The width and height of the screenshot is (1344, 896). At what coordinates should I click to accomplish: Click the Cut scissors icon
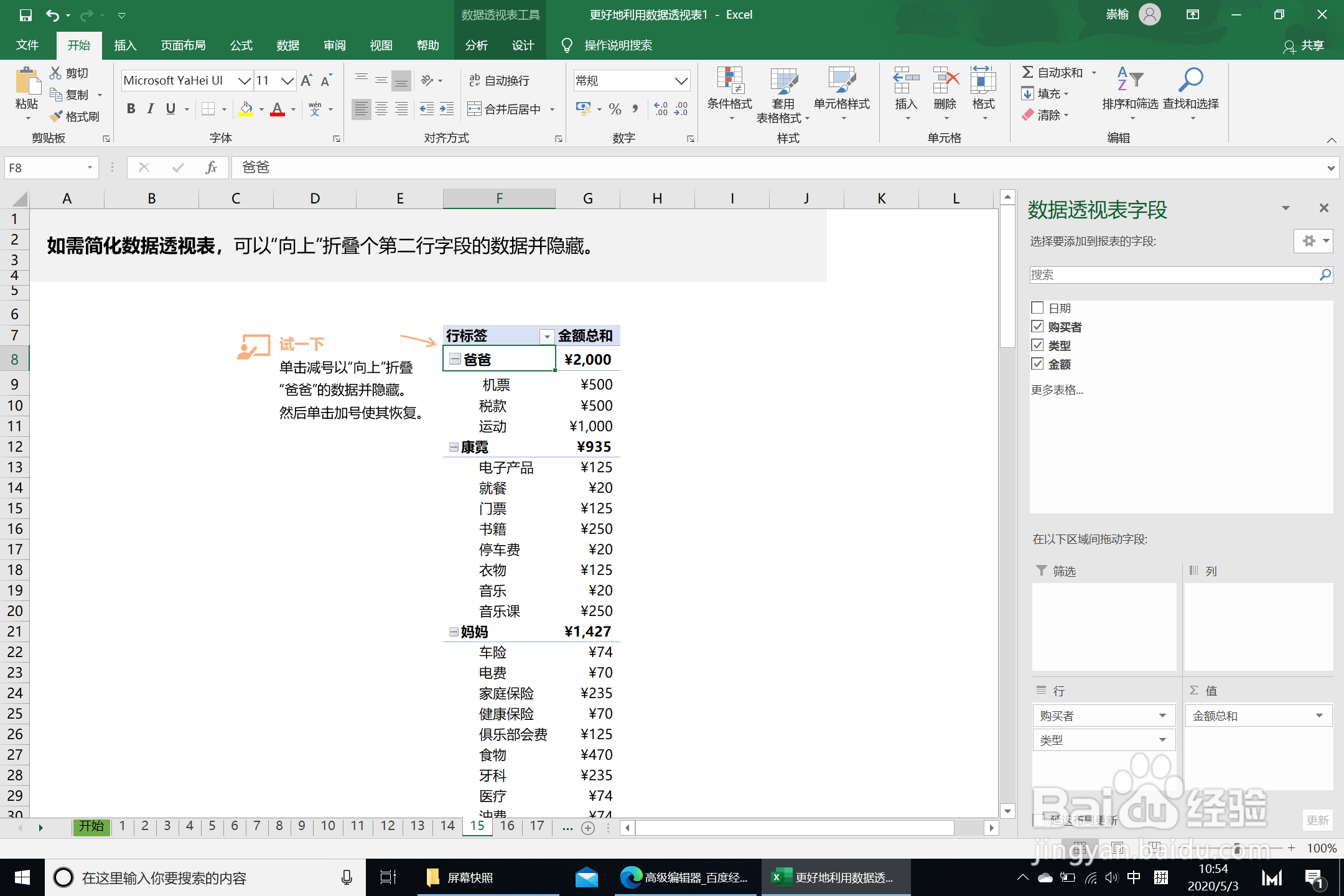56,73
